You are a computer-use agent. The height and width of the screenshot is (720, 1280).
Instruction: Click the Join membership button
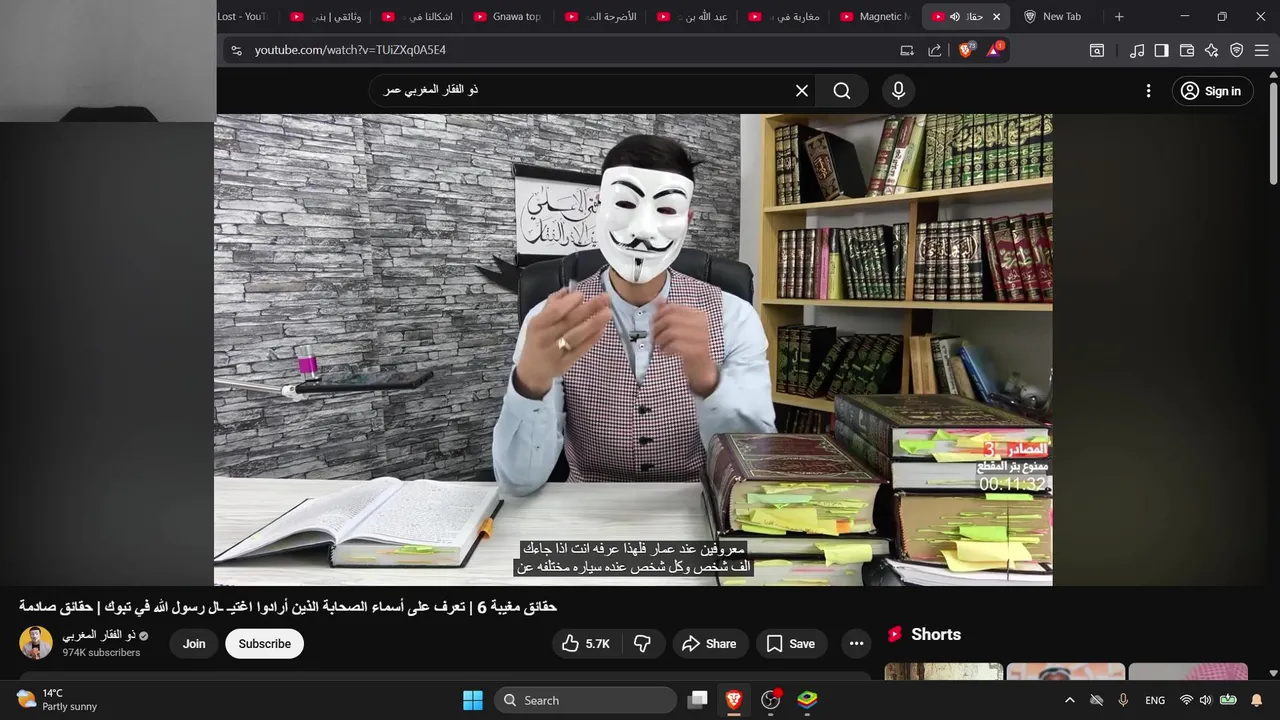pyautogui.click(x=194, y=644)
